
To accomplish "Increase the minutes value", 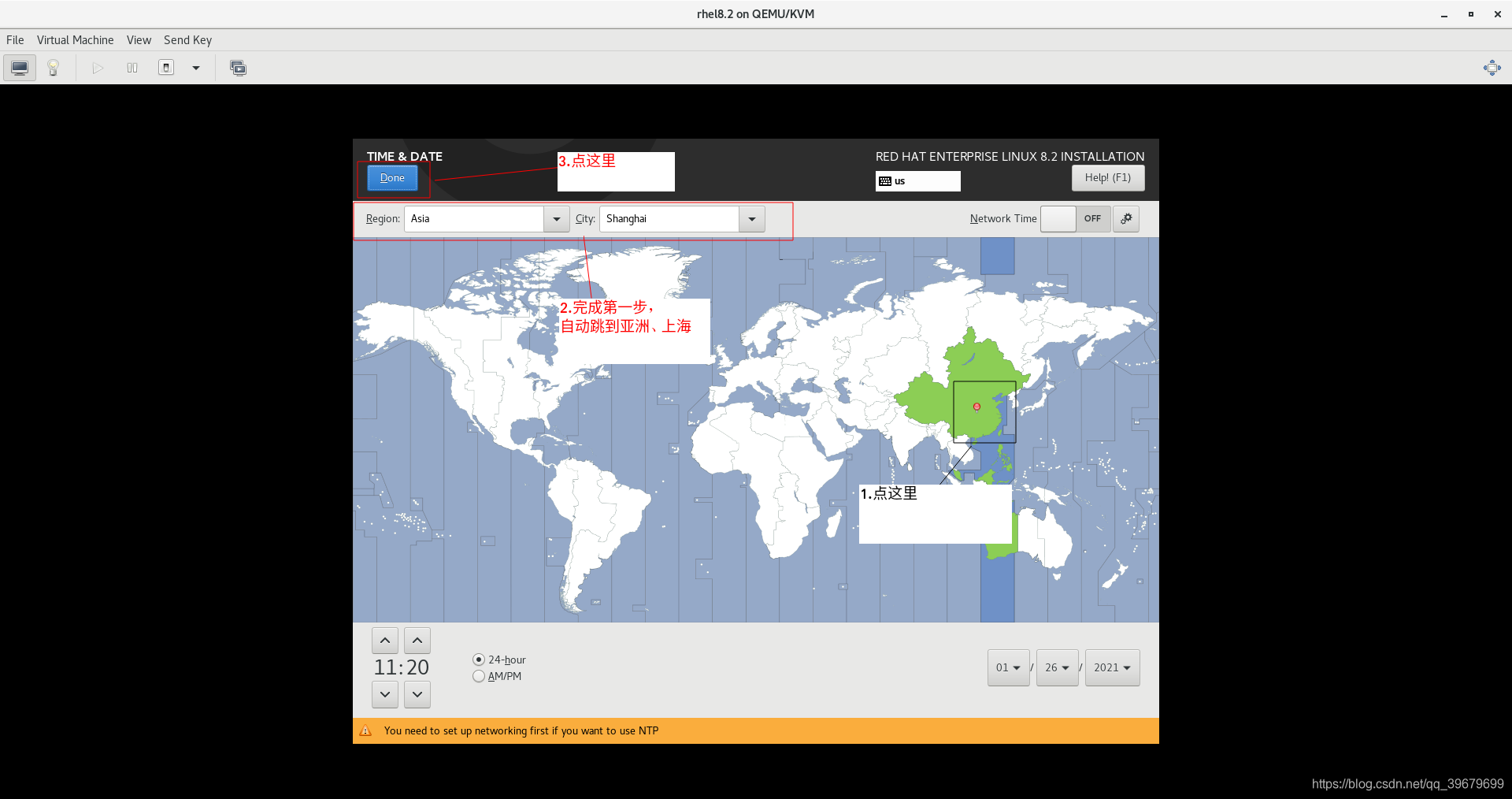I will point(417,641).
